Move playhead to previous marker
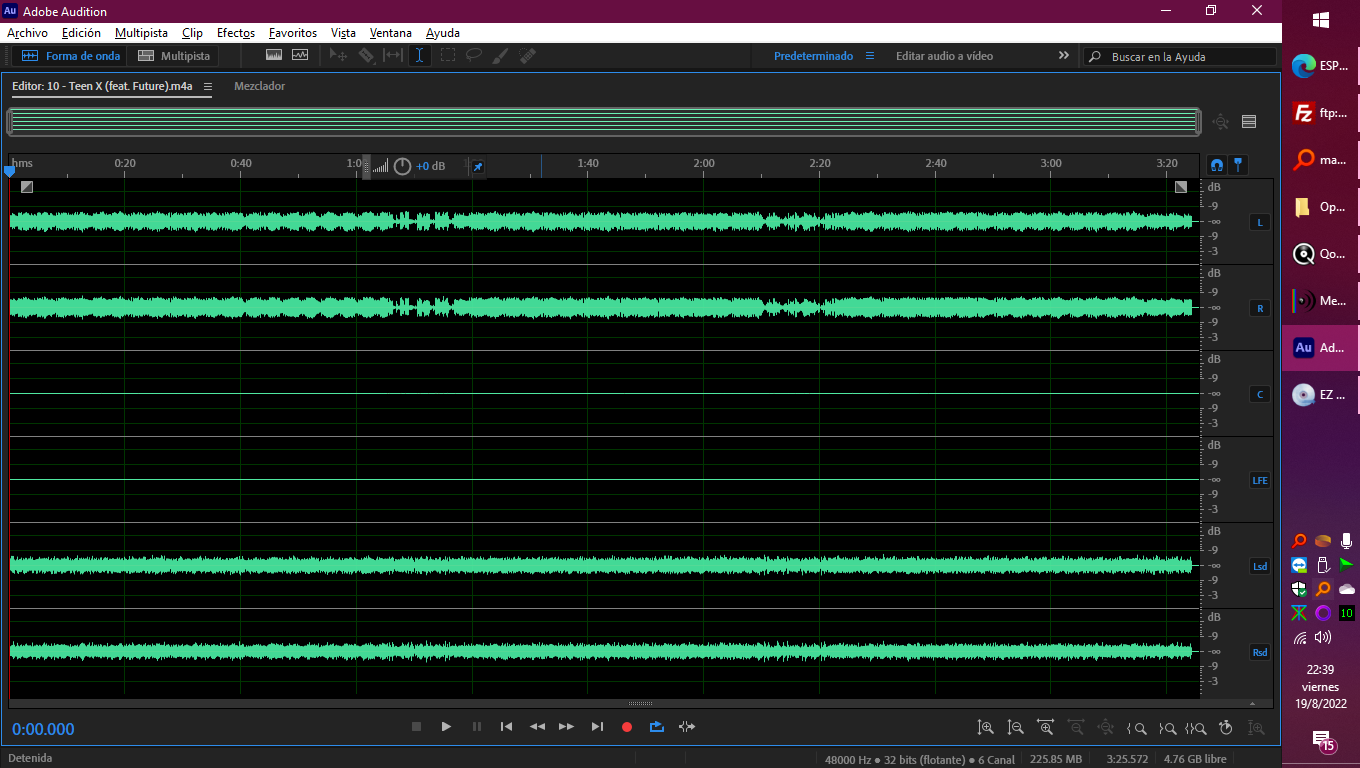The image size is (1360, 768). (506, 727)
